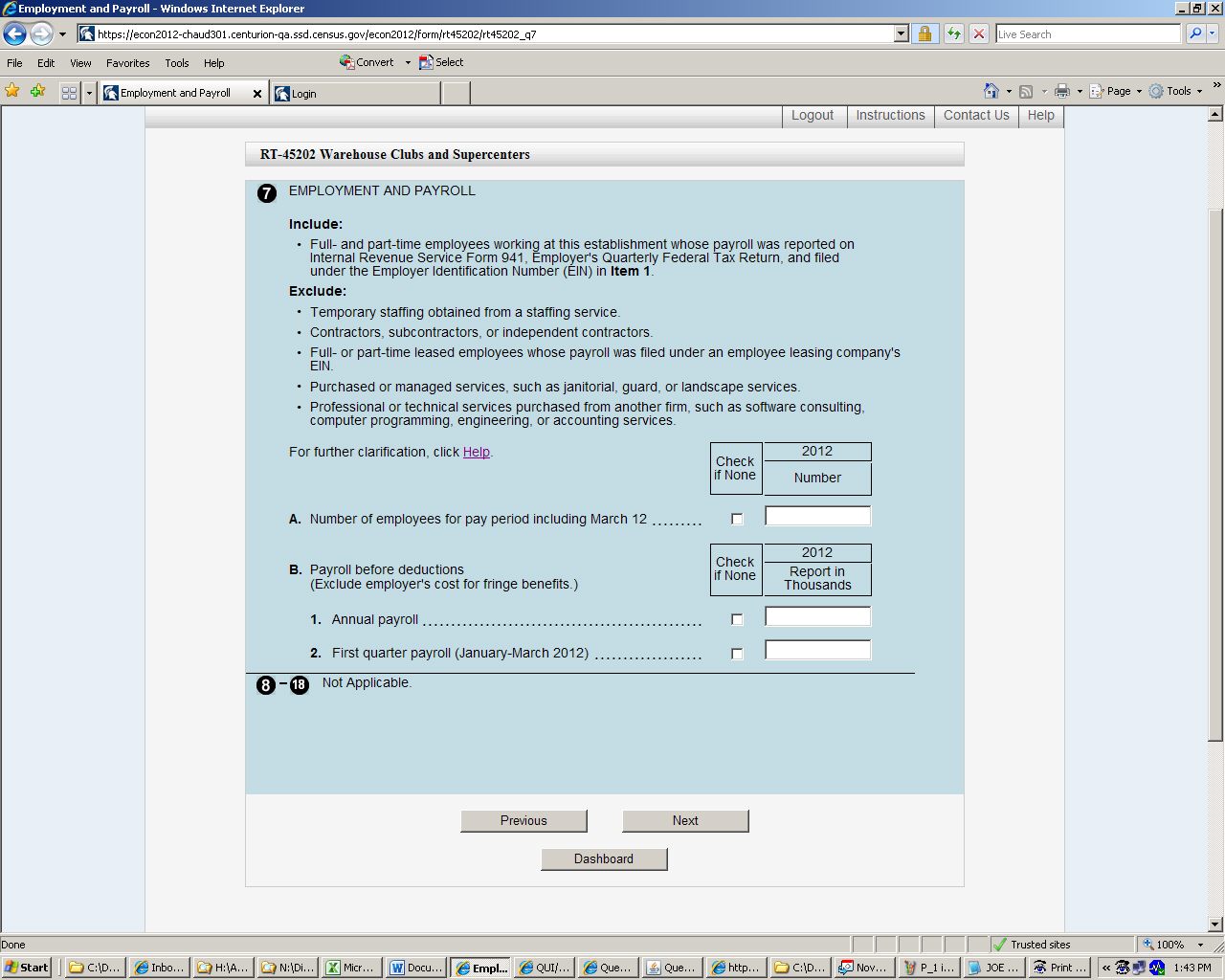Expand the address bar URL history dropdown
Image resolution: width=1225 pixels, height=980 pixels.
[x=901, y=34]
